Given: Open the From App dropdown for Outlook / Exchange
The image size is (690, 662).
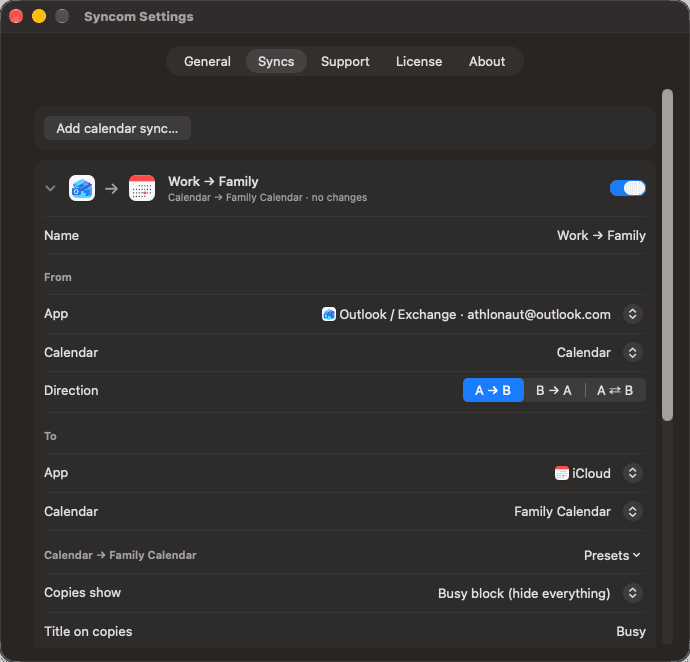Looking at the screenshot, I should (x=632, y=314).
